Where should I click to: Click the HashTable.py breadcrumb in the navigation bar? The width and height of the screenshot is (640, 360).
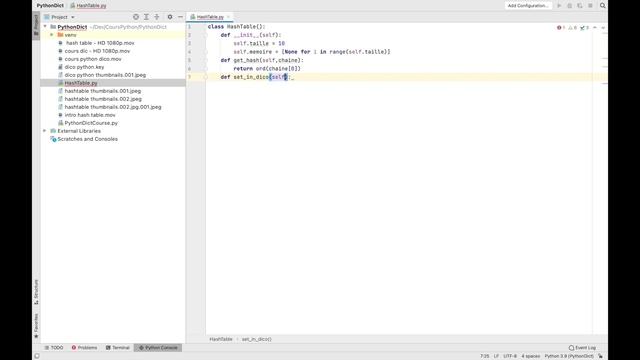point(89,6)
